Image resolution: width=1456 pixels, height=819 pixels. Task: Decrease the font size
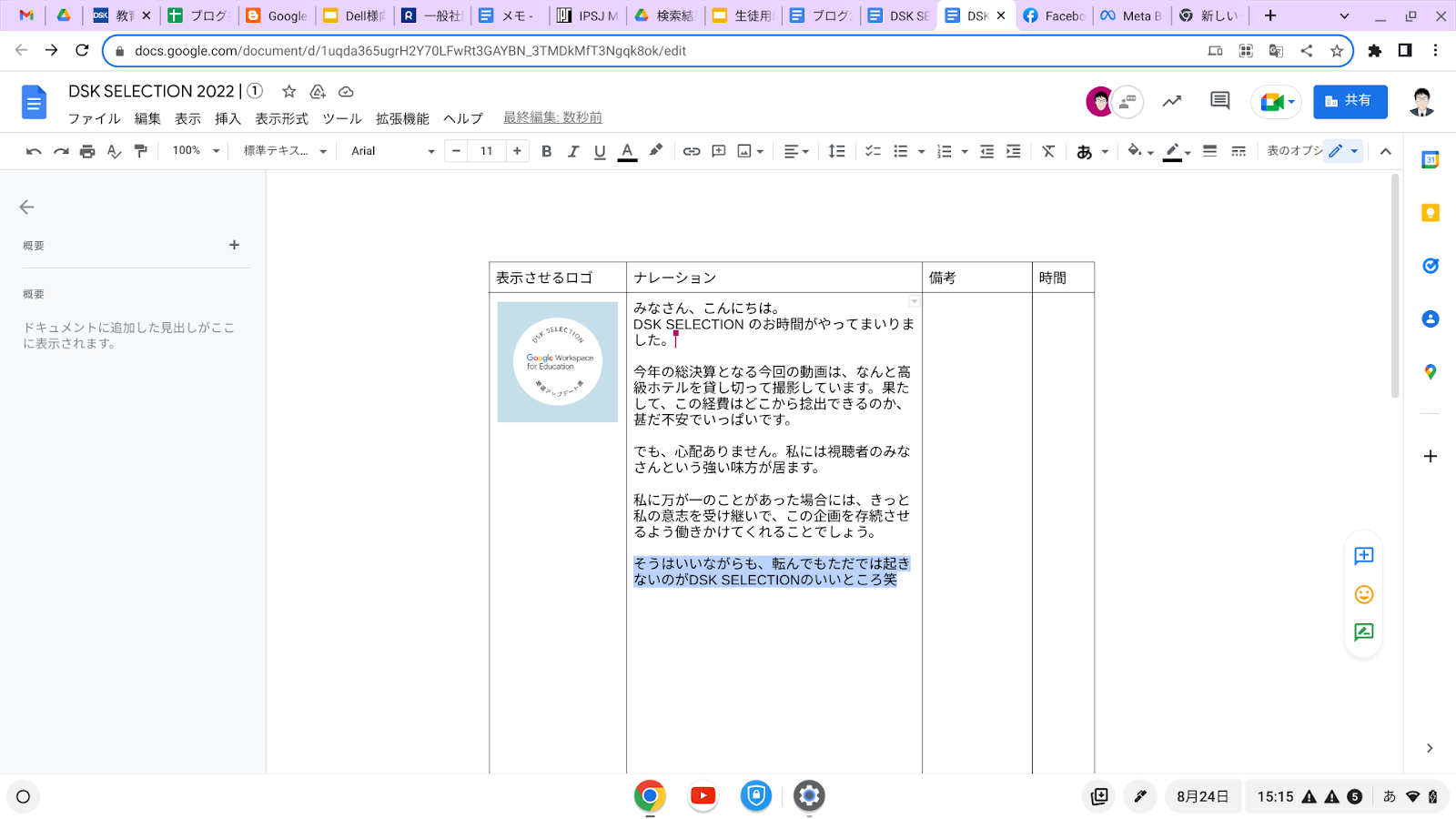click(457, 151)
